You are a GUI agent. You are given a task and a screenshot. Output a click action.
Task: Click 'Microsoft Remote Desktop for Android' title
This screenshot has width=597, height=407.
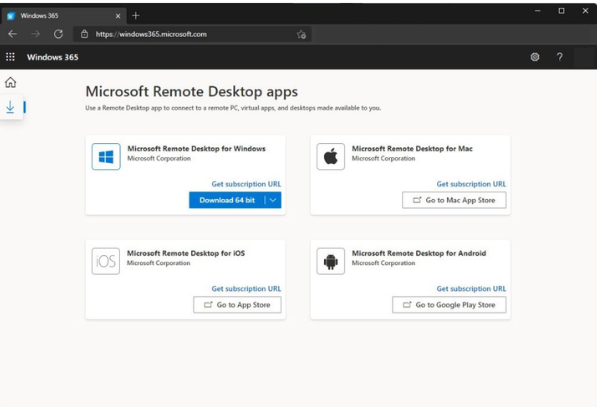[419, 253]
